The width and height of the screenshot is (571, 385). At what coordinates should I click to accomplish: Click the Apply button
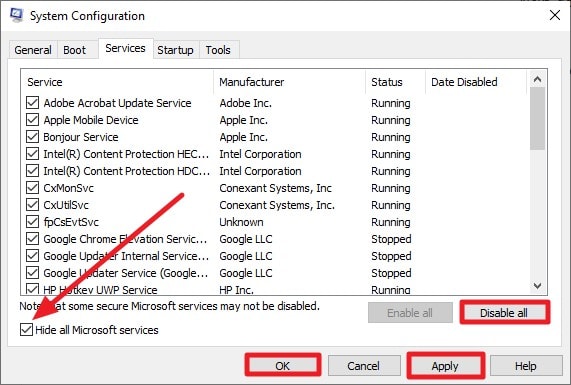[445, 365]
